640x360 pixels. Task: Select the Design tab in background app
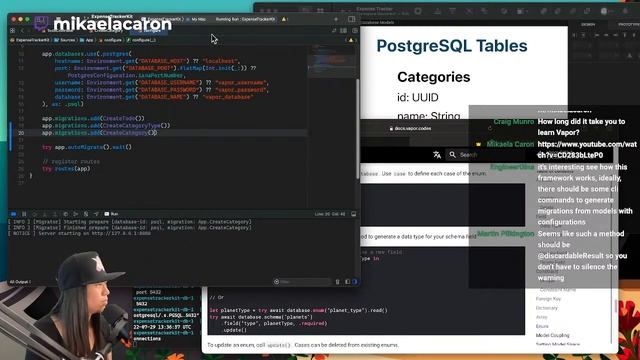pyautogui.click(x=588, y=24)
